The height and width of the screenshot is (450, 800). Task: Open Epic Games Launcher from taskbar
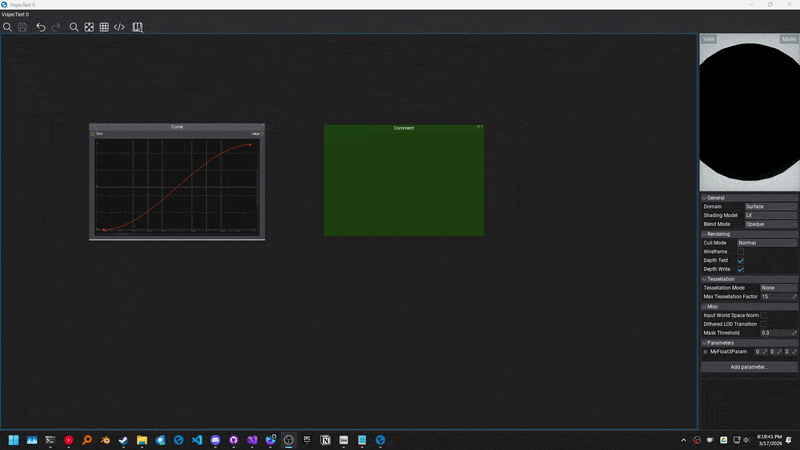point(307,440)
